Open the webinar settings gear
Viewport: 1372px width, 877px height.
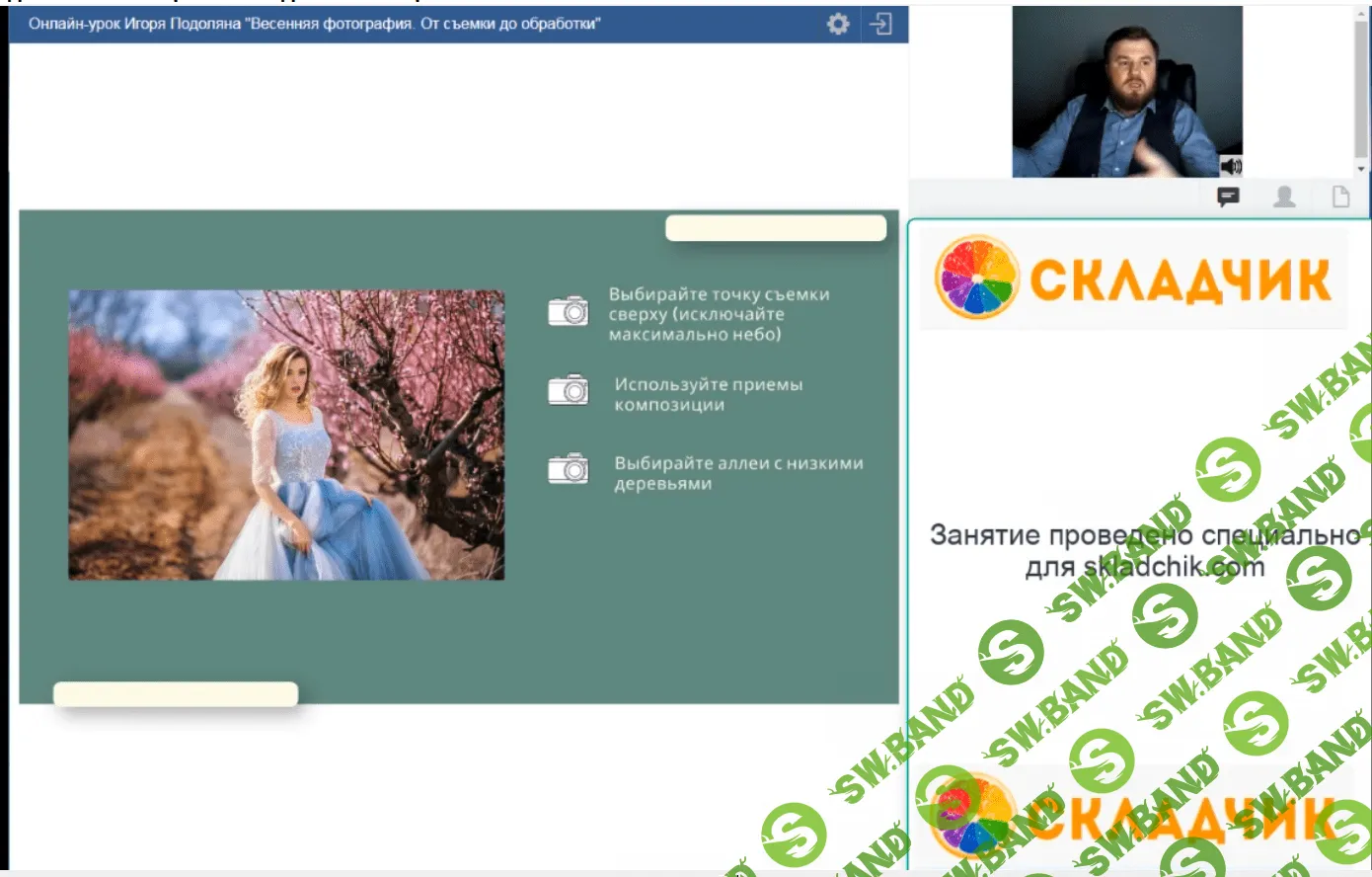[838, 24]
